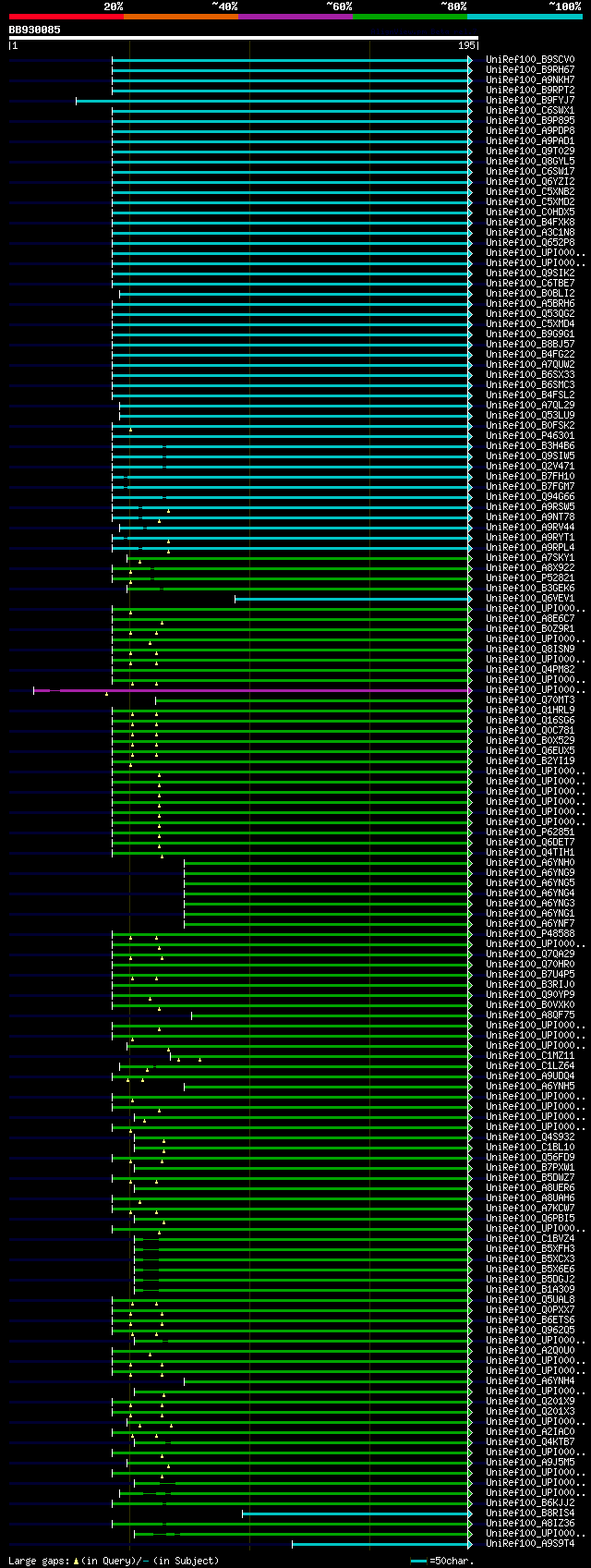Select label UniRef100_Q9T029

(x=530, y=152)
